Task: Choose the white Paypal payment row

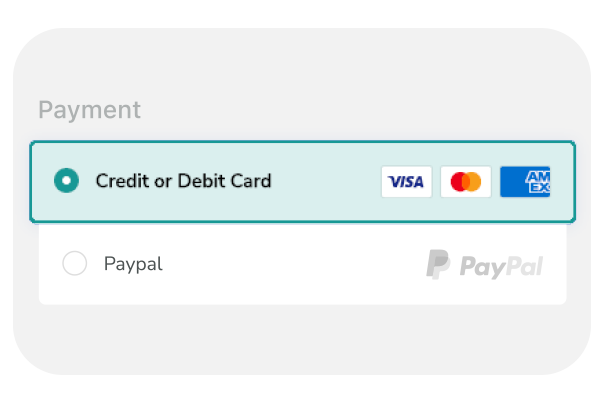Action: point(303,264)
